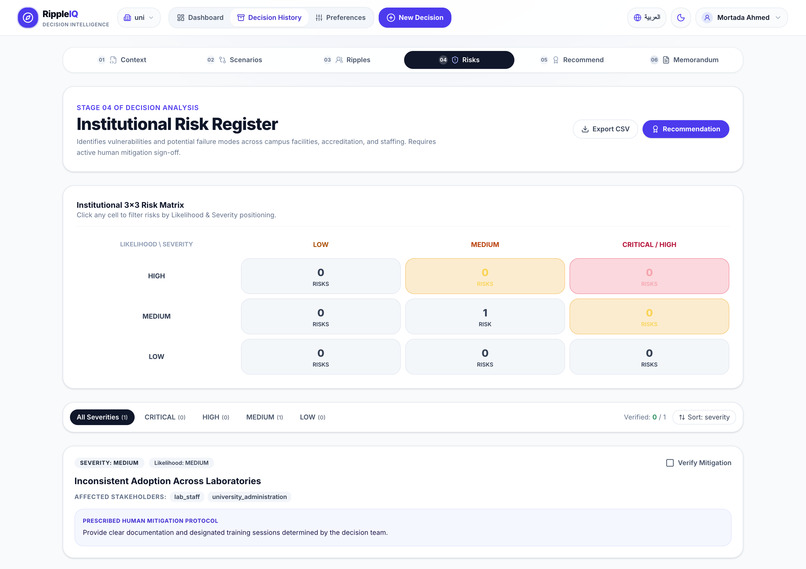
Task: Go to step 01 Context
Action: coord(122,60)
